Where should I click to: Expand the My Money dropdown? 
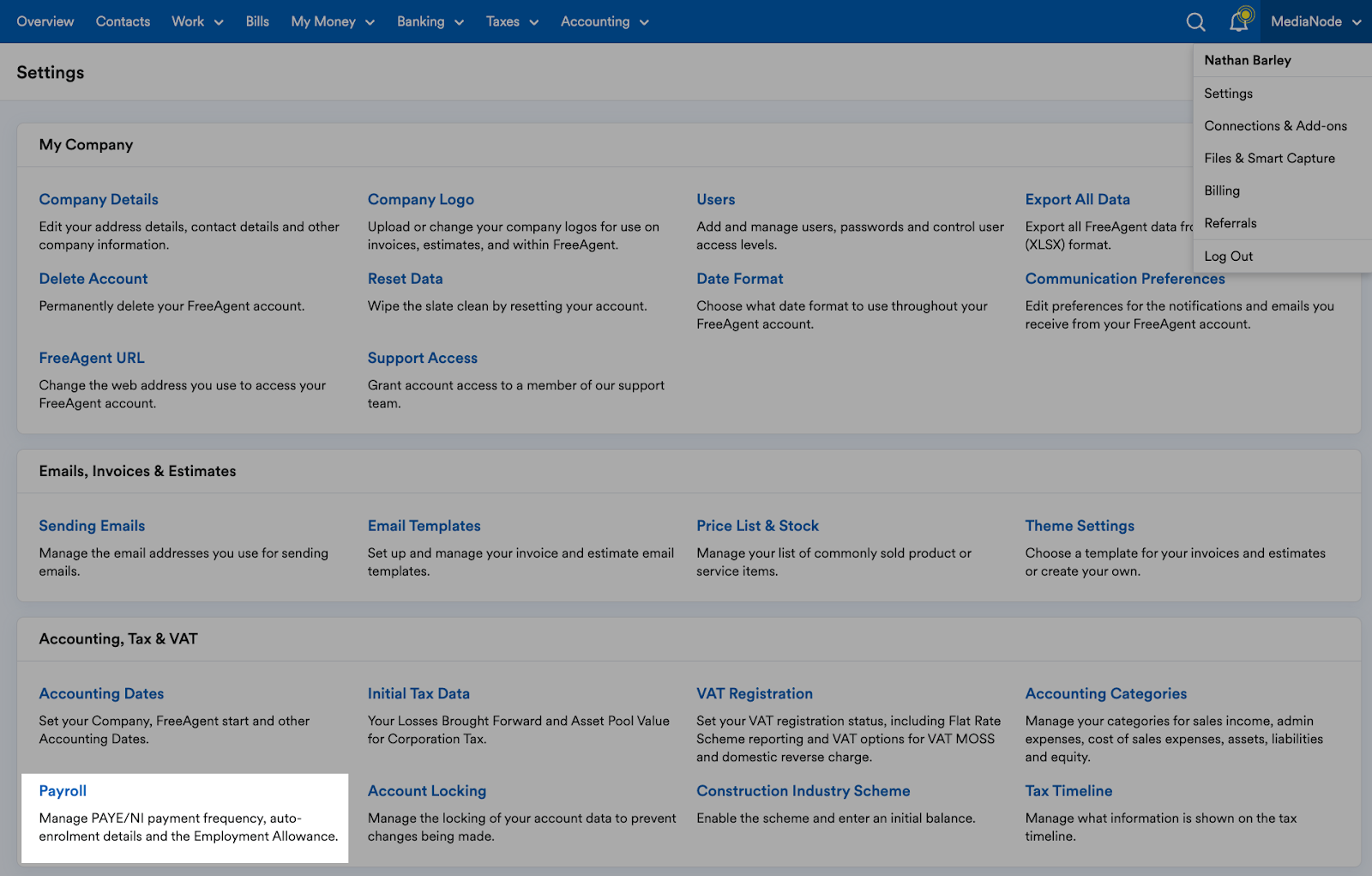point(333,21)
